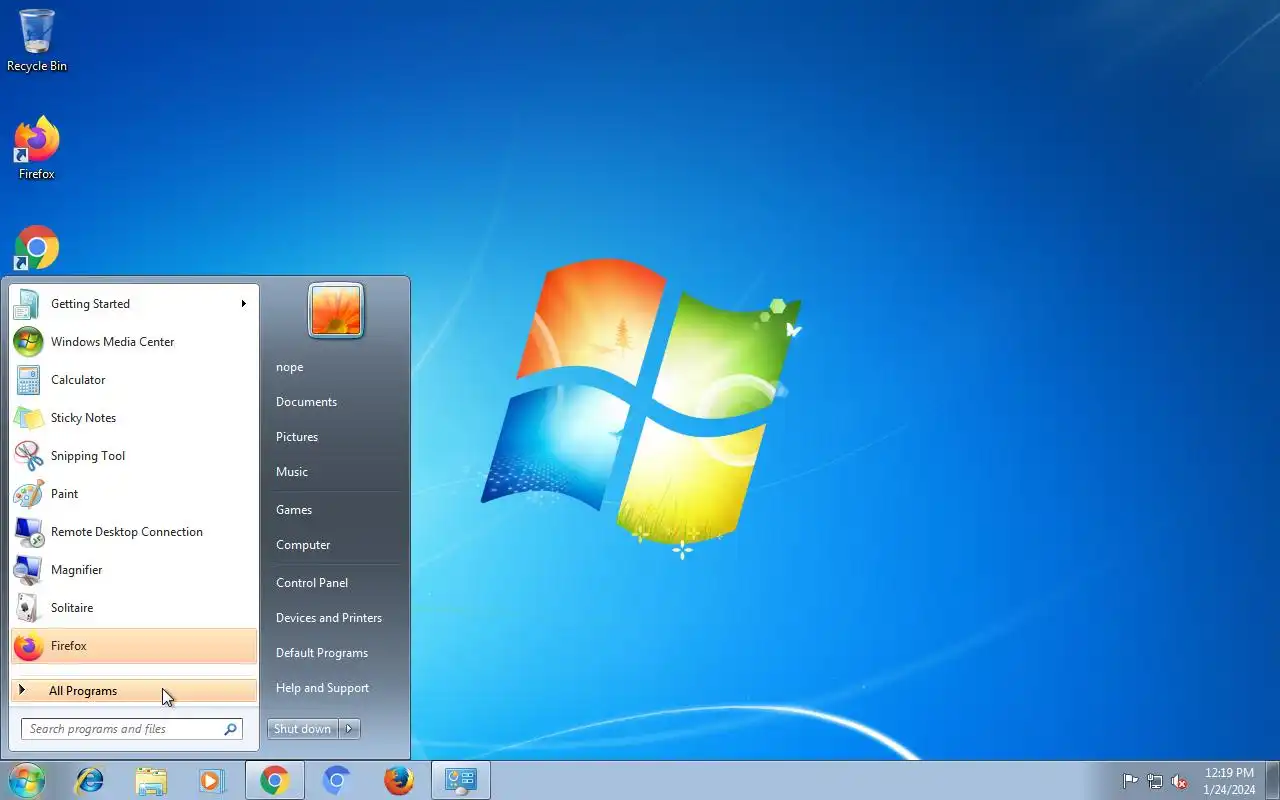The image size is (1280, 800).
Task: Open Recycle Bin on the desktop
Action: click(x=37, y=40)
